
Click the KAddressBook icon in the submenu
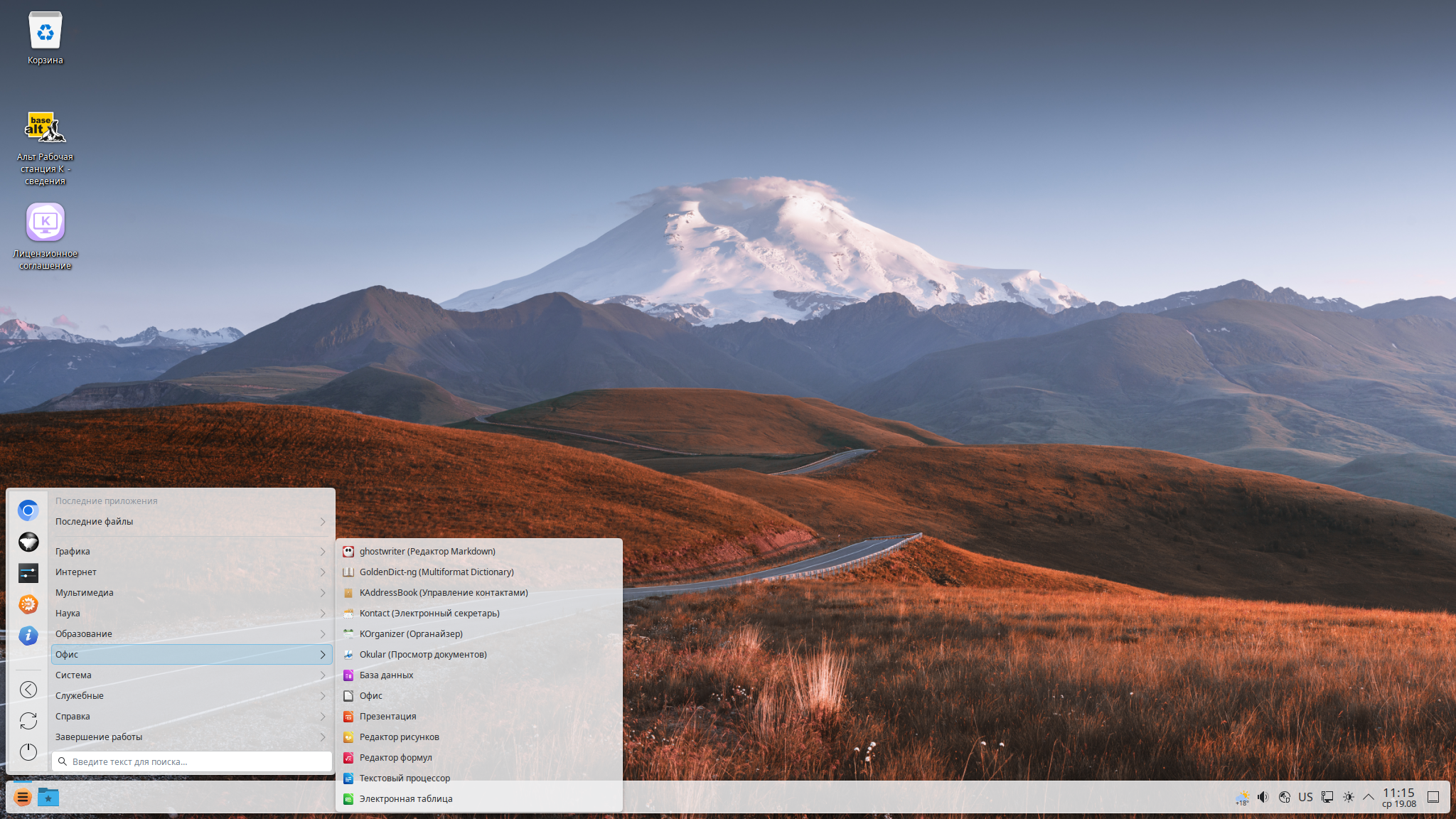click(x=348, y=593)
